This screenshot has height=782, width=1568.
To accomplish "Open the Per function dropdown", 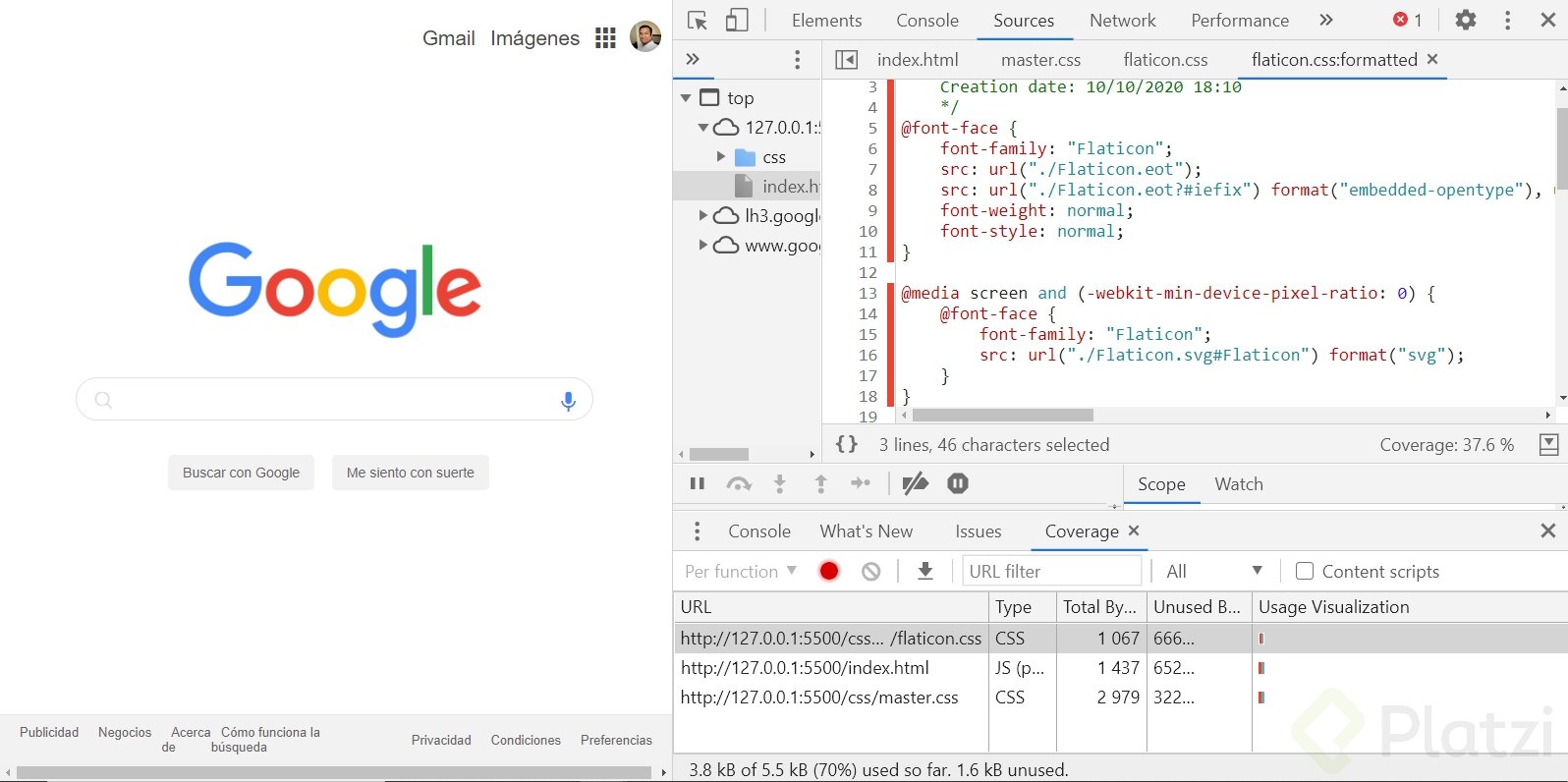I will tap(741, 571).
